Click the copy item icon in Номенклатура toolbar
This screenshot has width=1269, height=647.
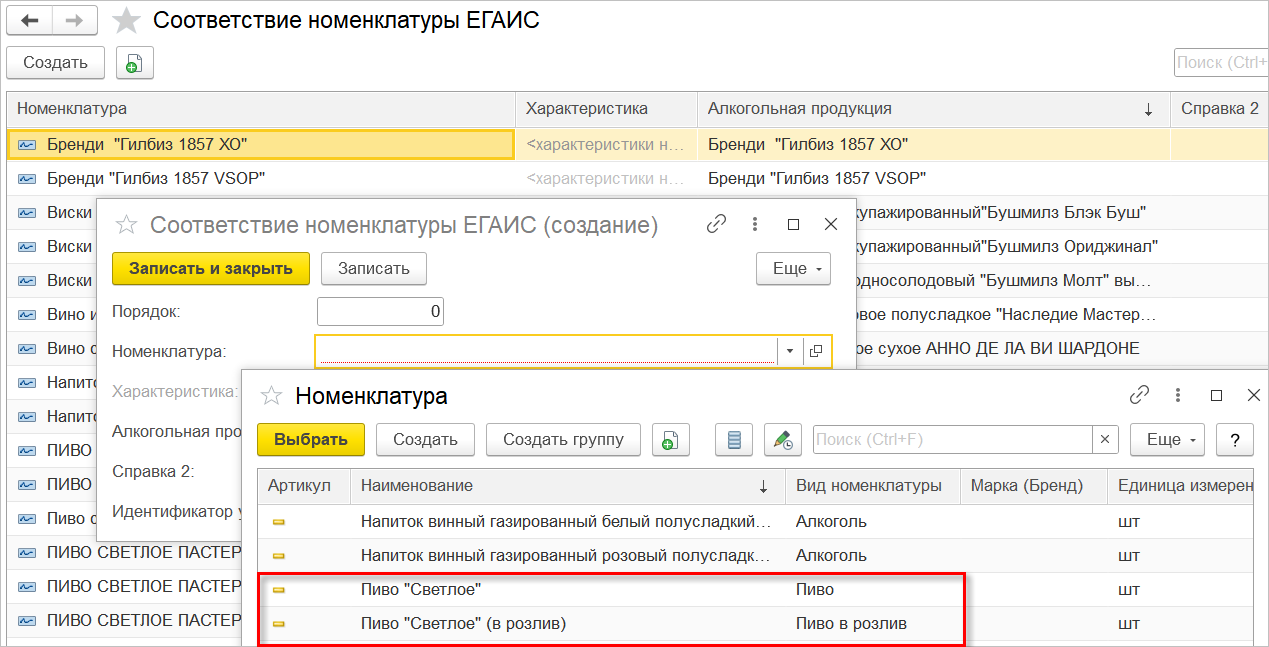click(x=671, y=439)
